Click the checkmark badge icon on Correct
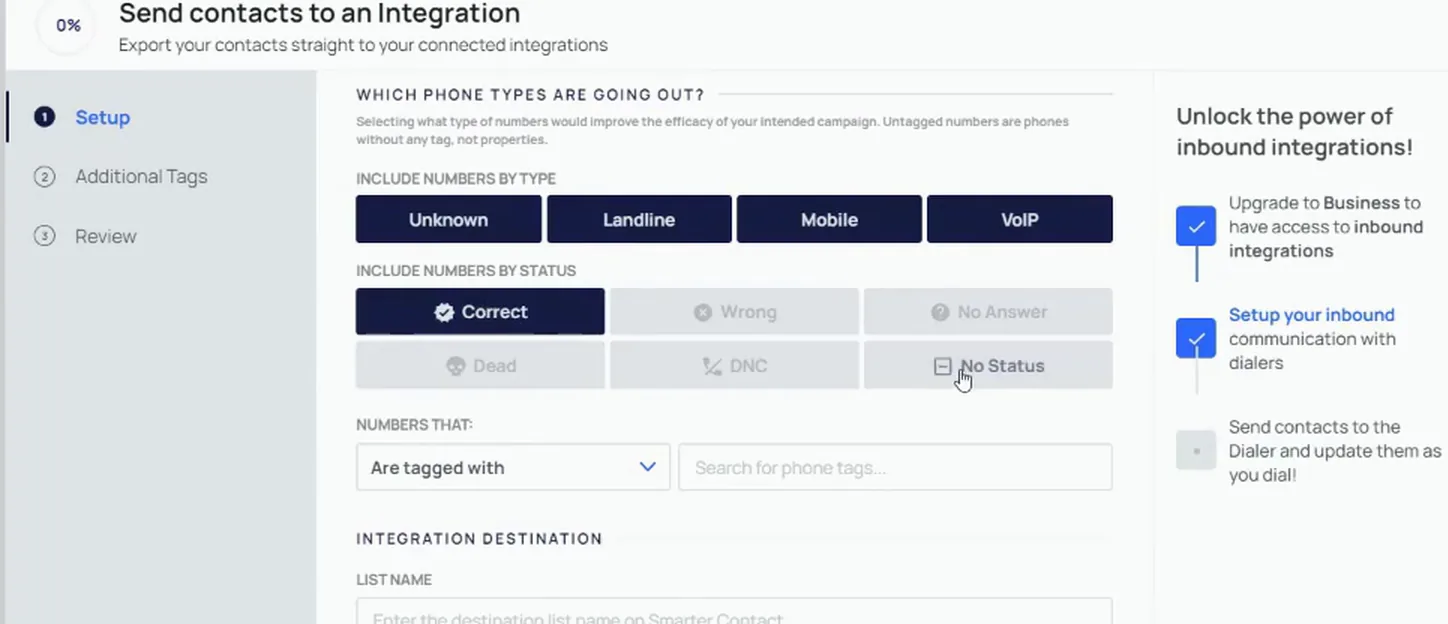 pos(444,312)
